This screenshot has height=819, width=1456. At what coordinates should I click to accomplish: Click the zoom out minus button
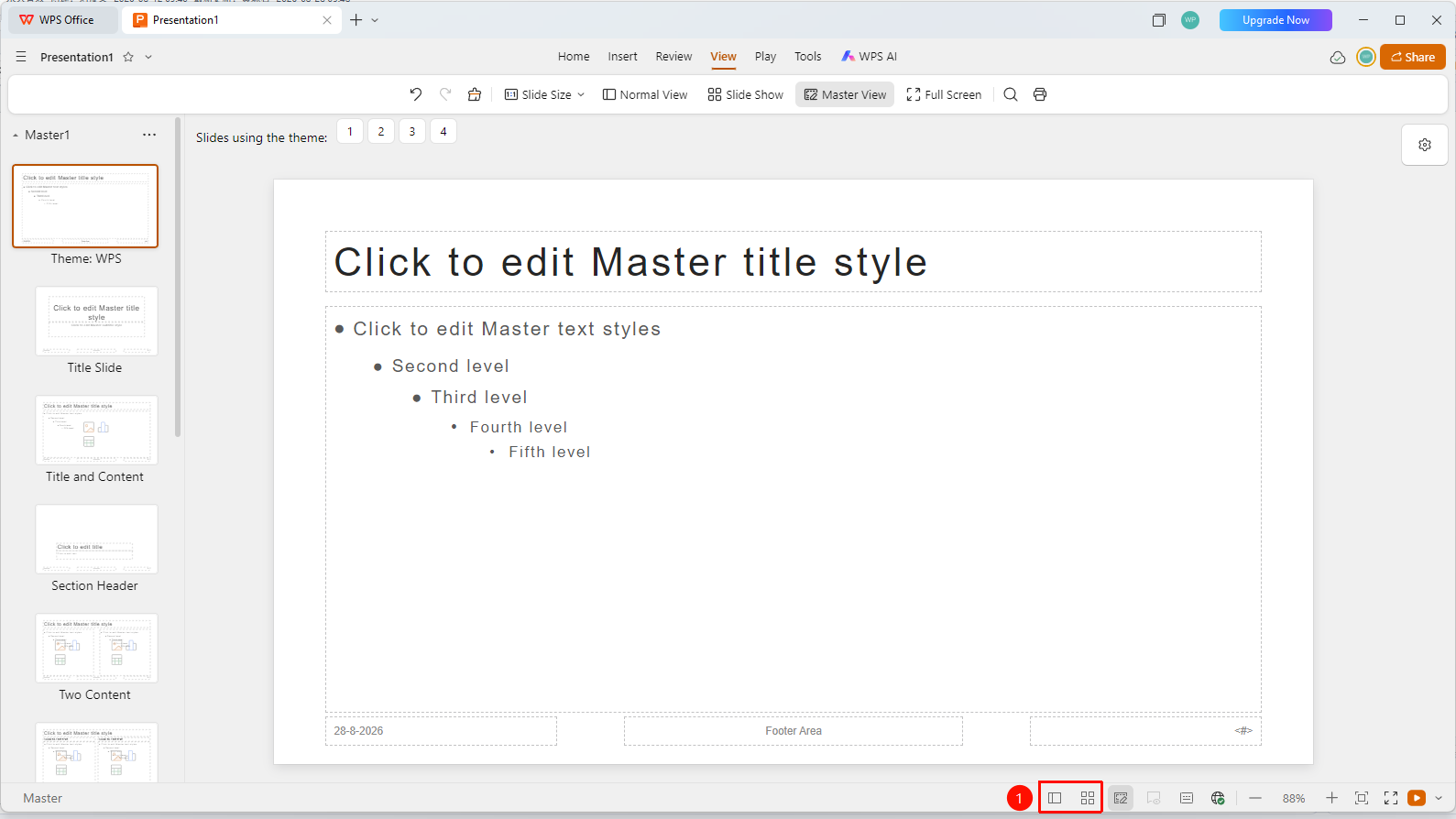click(1255, 798)
